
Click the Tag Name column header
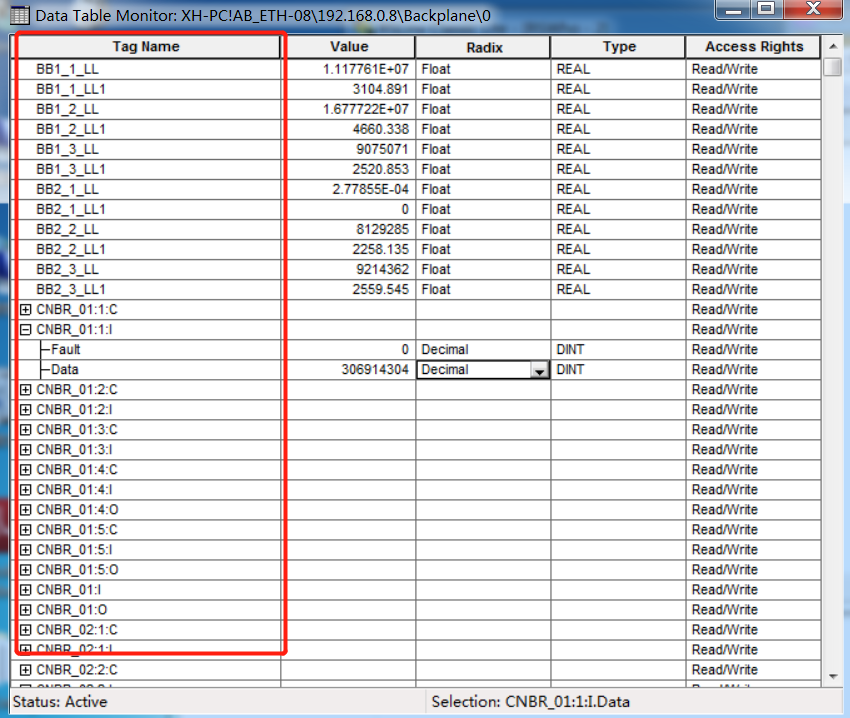click(146, 47)
